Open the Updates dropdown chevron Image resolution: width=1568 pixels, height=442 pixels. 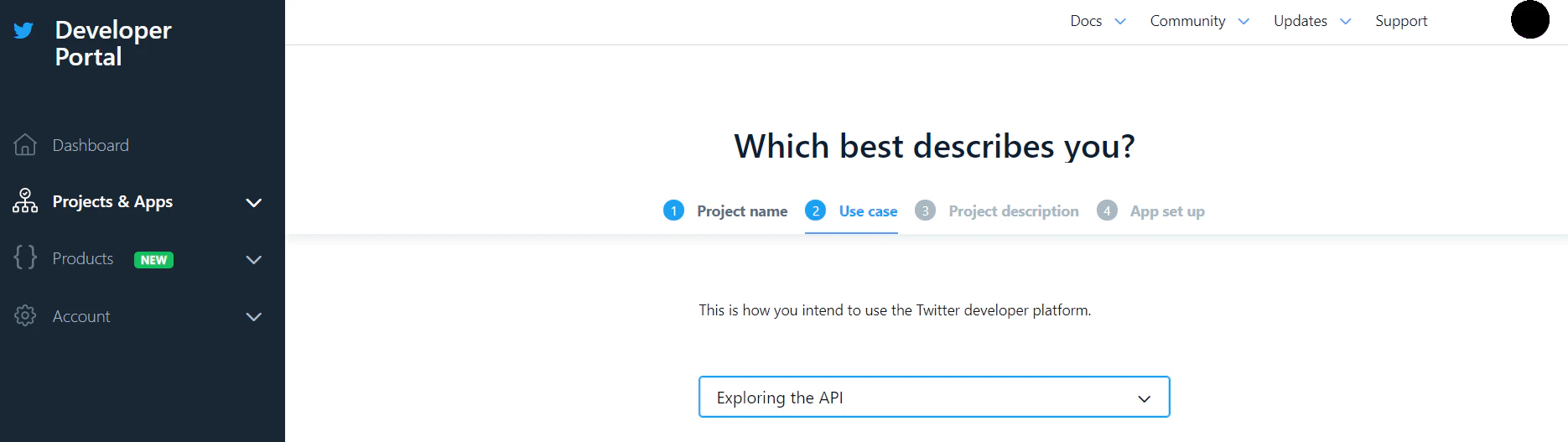[1346, 21]
